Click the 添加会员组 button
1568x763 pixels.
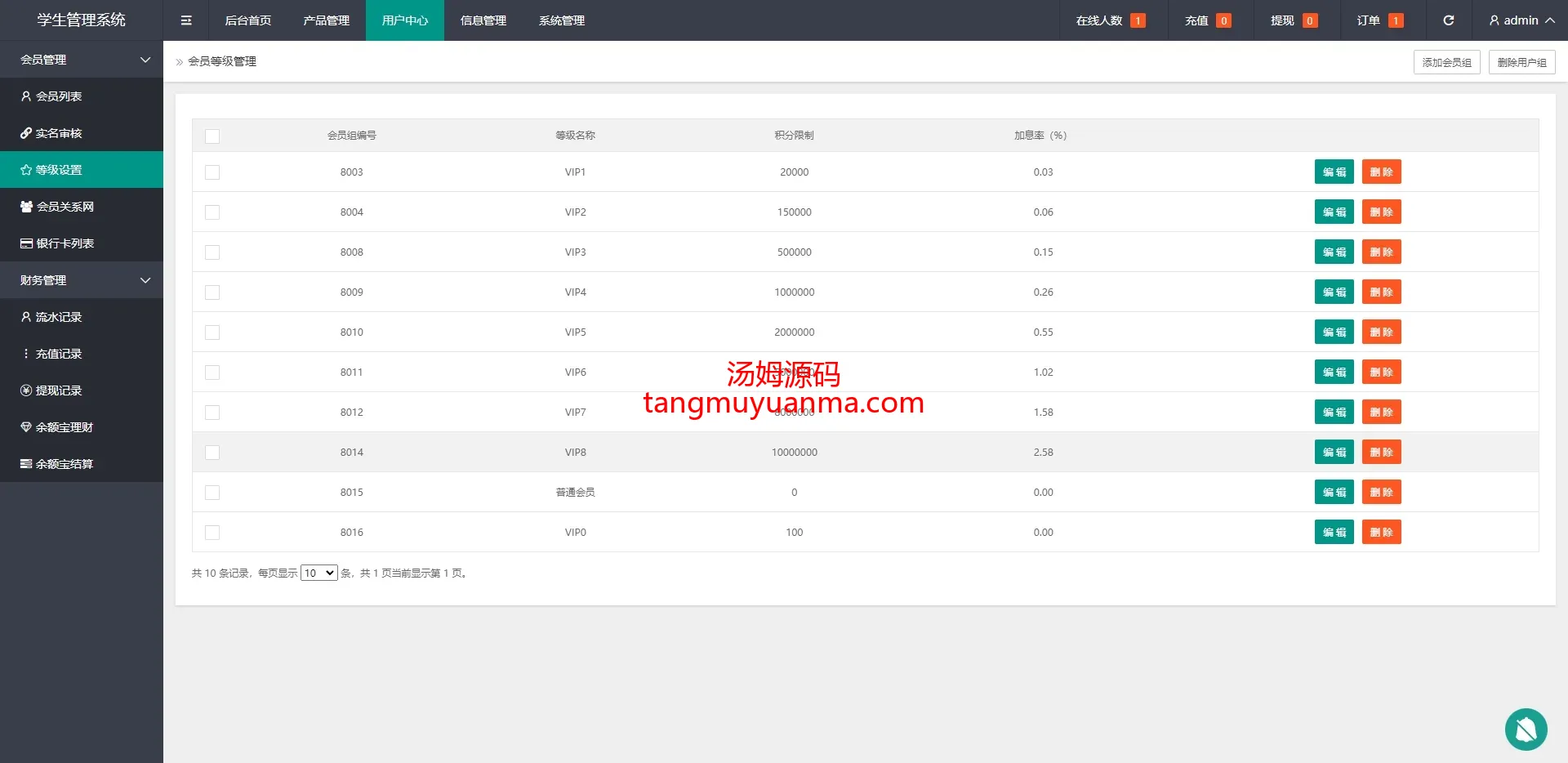(1446, 62)
